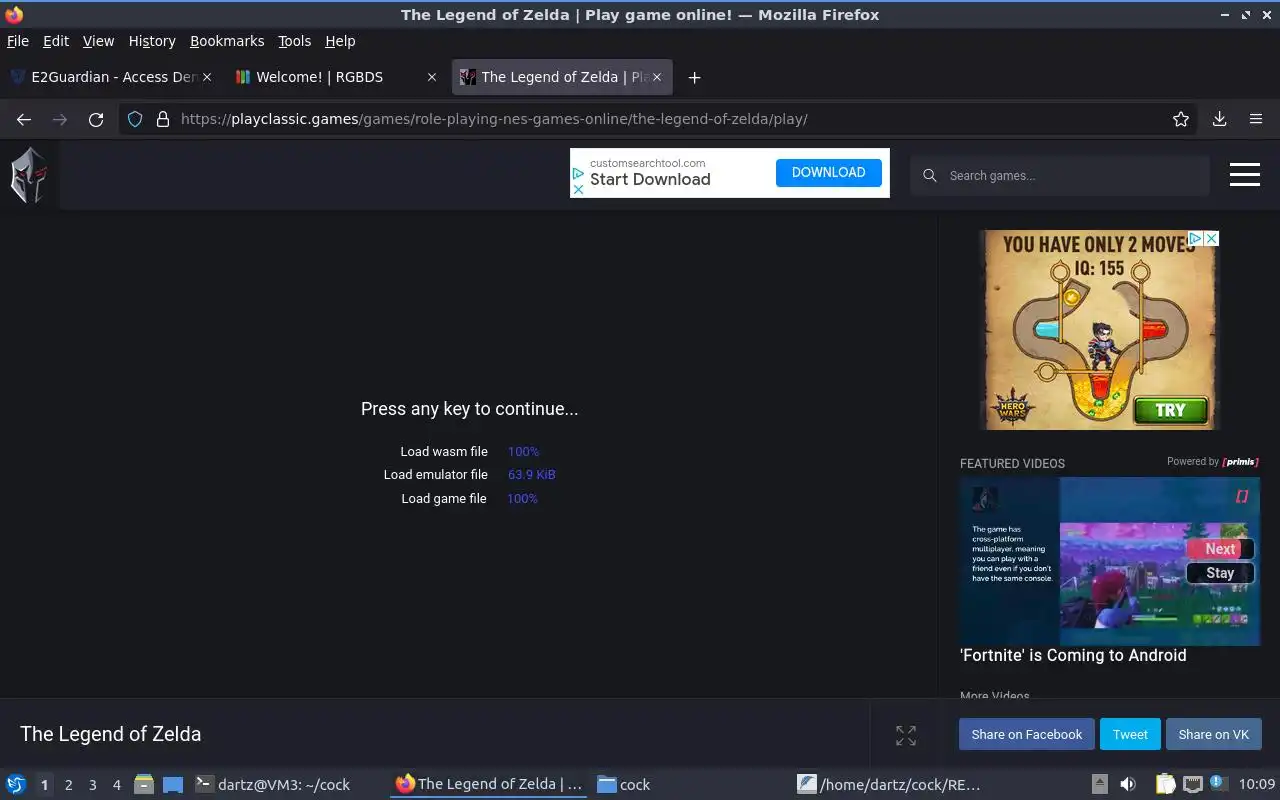Viewport: 1280px width, 800px height.
Task: Click Next in the featured video
Action: 1220,549
